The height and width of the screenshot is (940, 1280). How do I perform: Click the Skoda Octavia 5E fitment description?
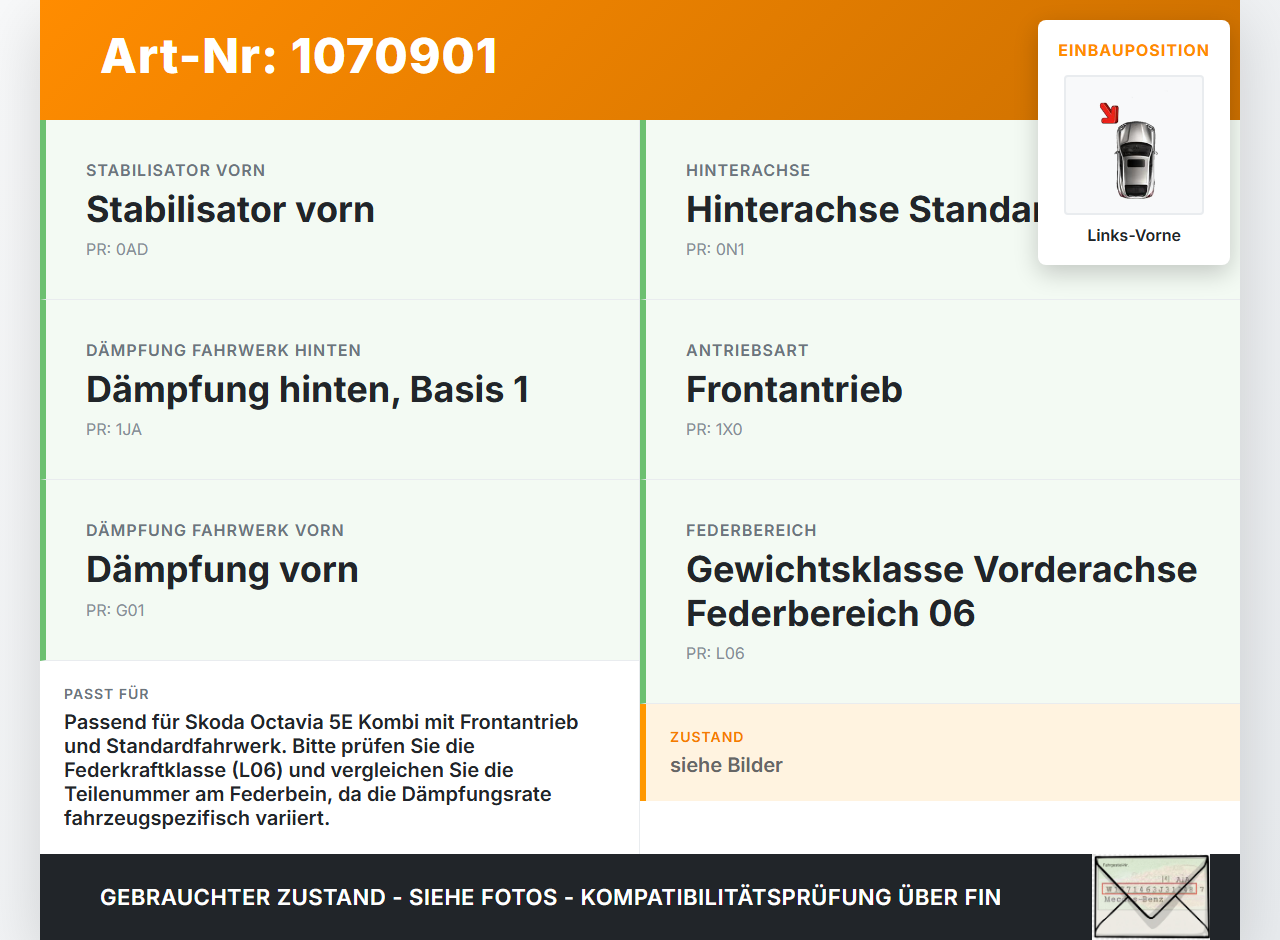click(322, 770)
